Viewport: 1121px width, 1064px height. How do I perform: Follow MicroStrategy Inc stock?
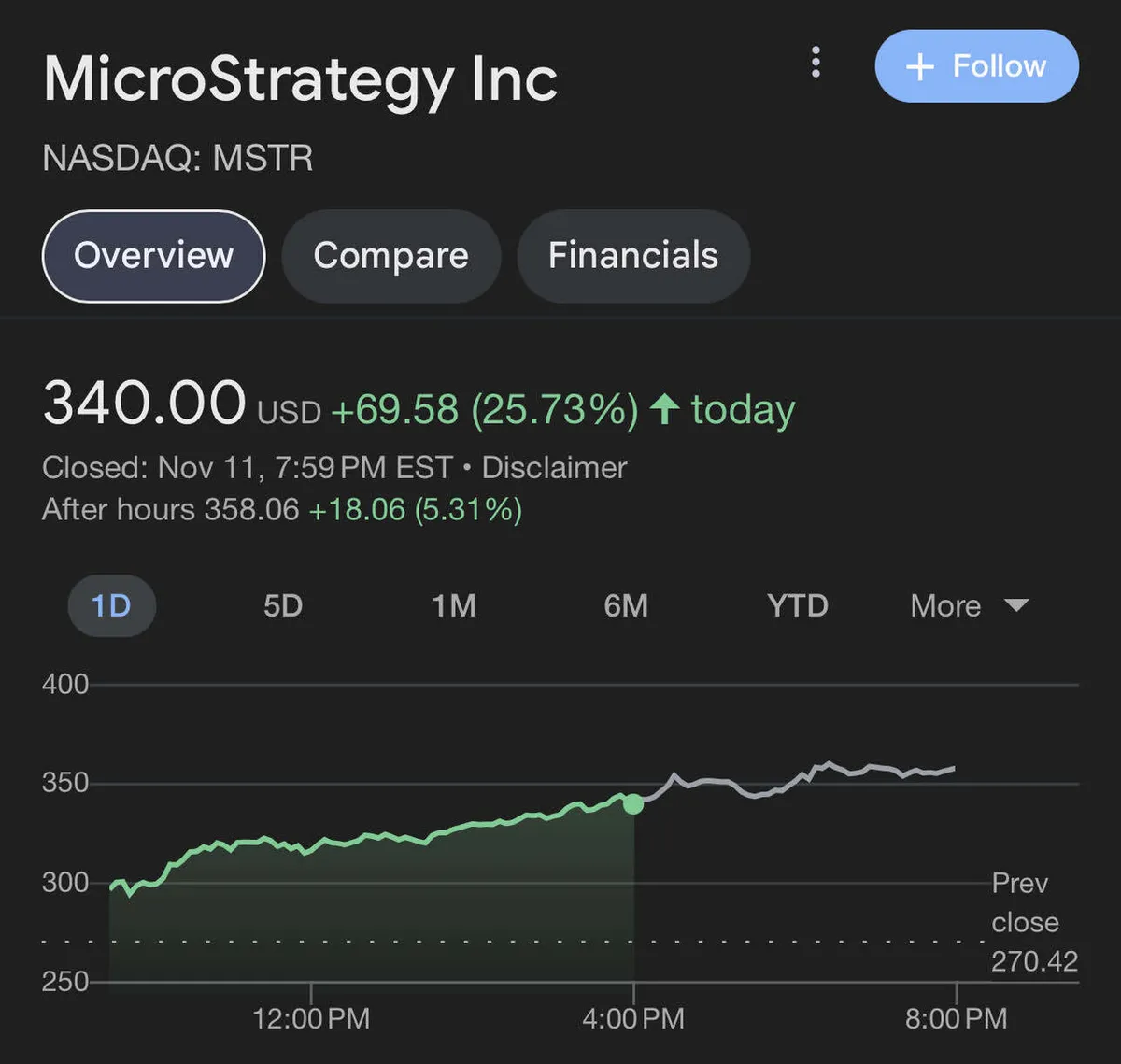click(976, 66)
